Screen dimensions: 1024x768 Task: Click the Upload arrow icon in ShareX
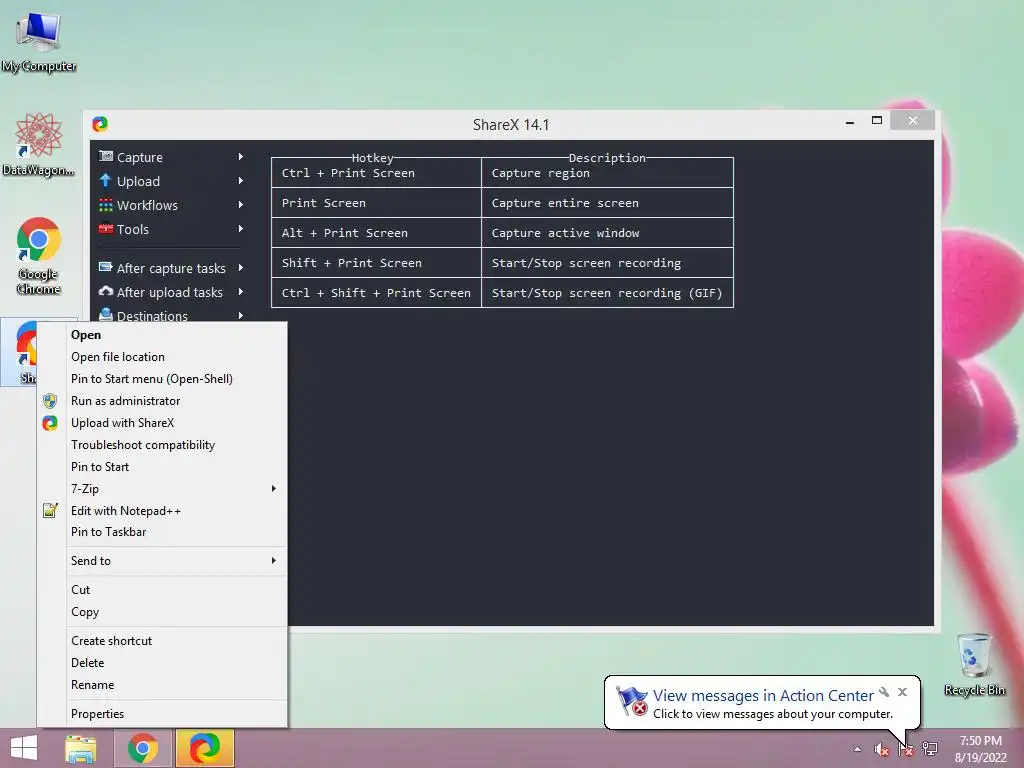pos(106,180)
